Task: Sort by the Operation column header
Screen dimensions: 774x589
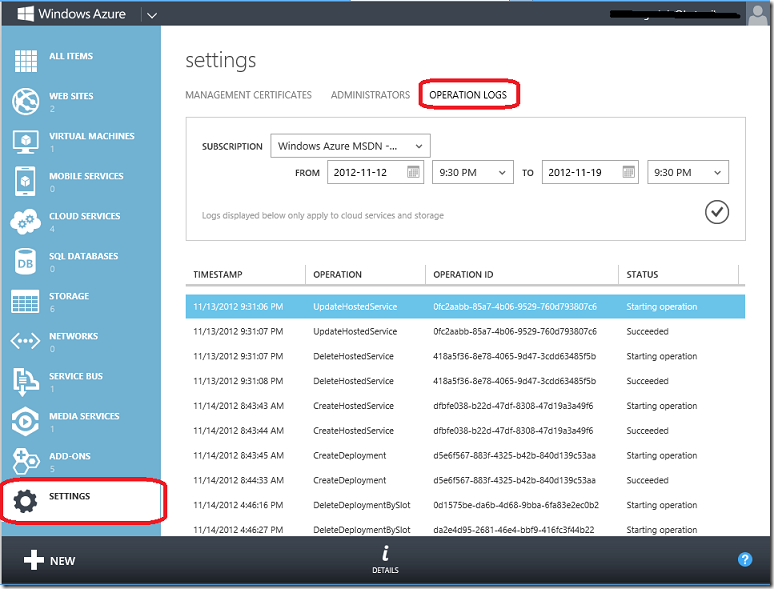Action: pos(337,275)
